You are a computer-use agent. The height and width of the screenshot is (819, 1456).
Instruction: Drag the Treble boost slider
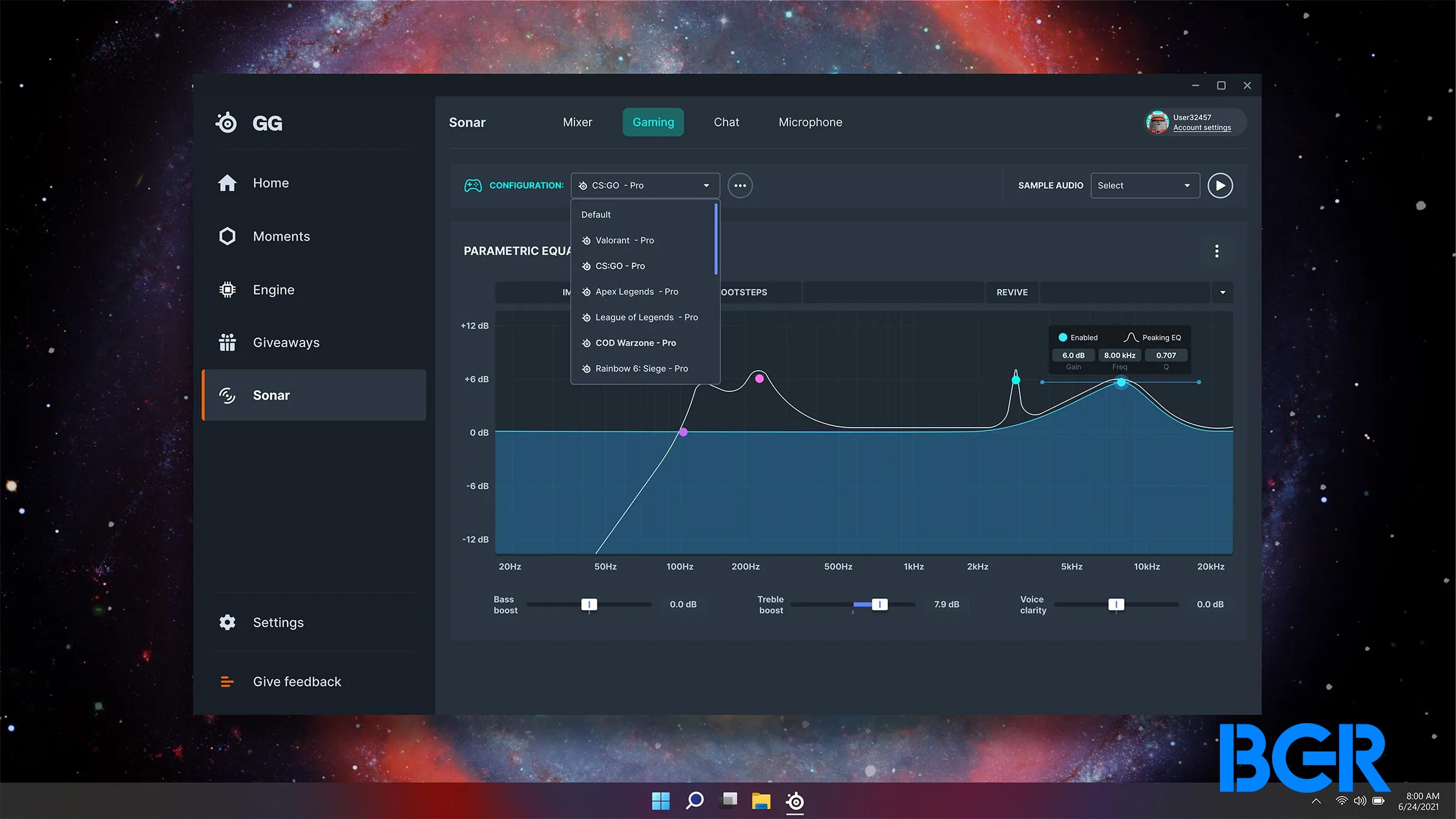(x=878, y=604)
